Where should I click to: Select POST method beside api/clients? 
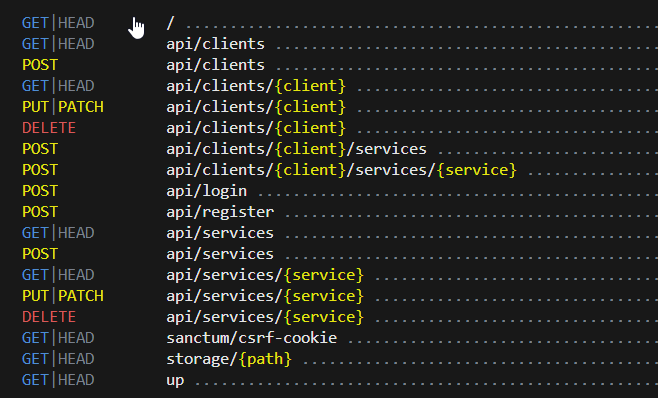[x=40, y=65]
